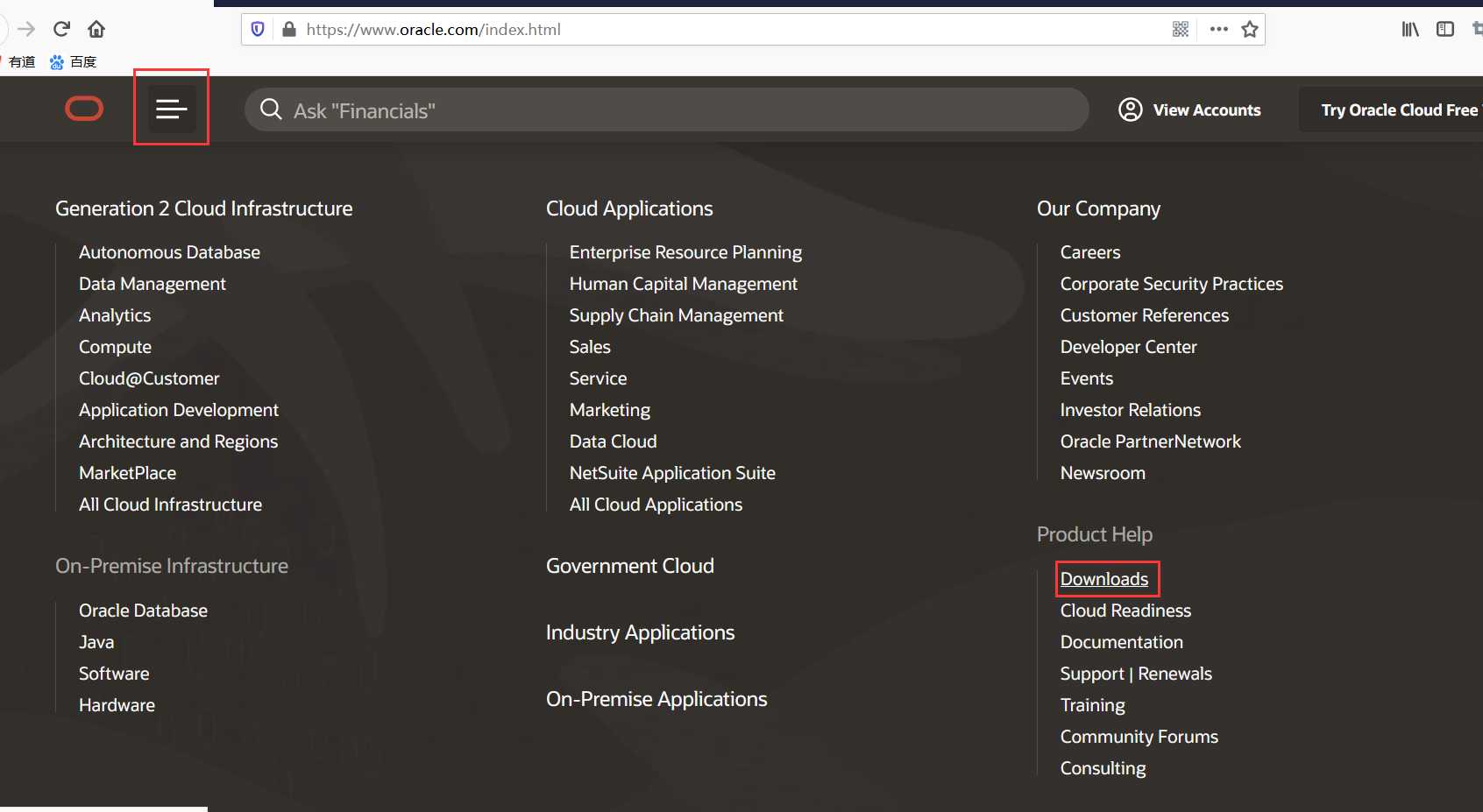Click the QR code icon in address bar
This screenshot has width=1483, height=812.
coord(1181,29)
